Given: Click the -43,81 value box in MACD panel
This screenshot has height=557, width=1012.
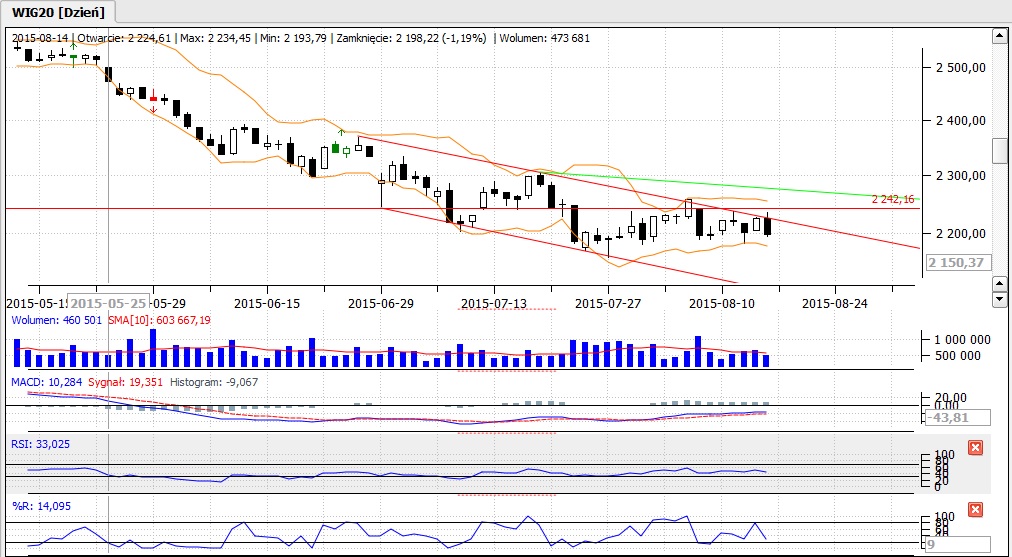Looking at the screenshot, I should click(x=957, y=417).
